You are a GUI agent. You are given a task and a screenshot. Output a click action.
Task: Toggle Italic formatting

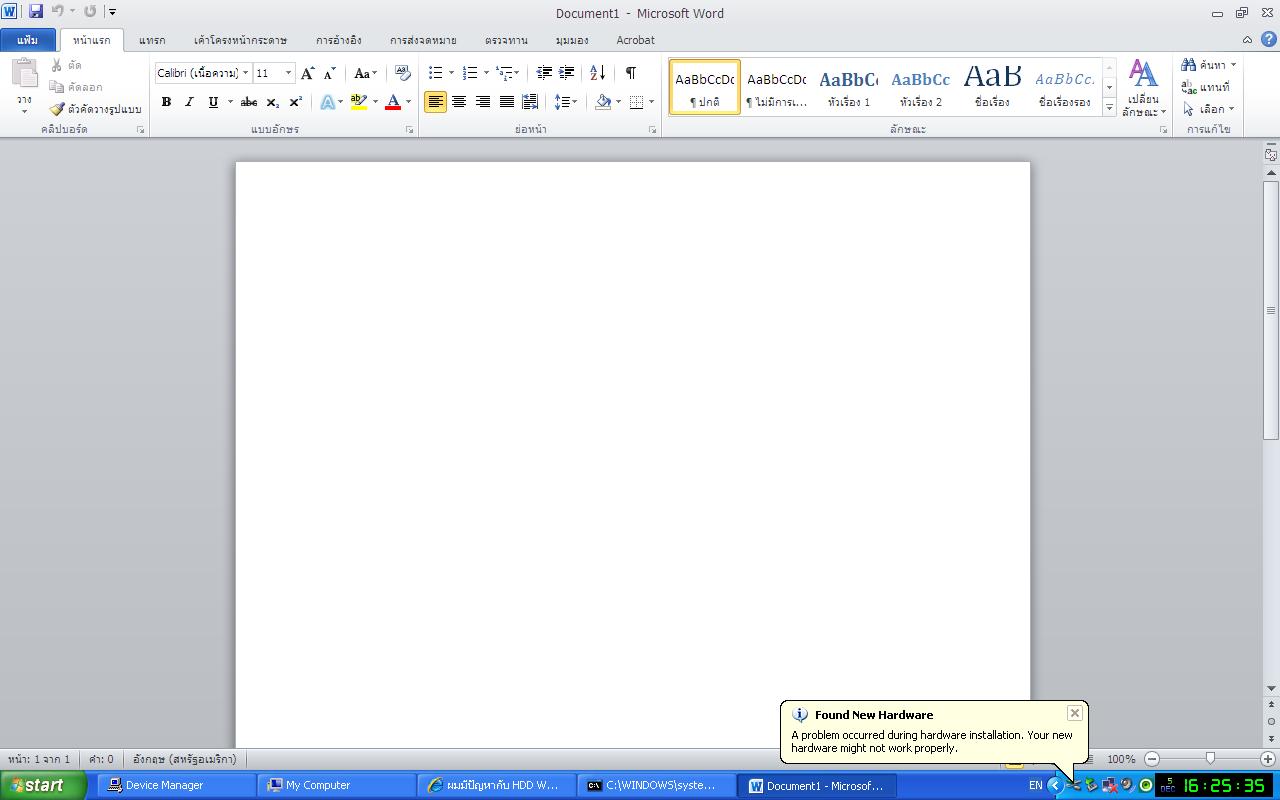pyautogui.click(x=189, y=102)
